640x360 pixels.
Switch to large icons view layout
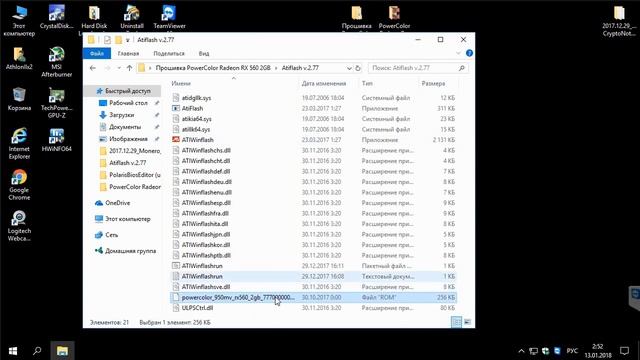[x=467, y=322]
